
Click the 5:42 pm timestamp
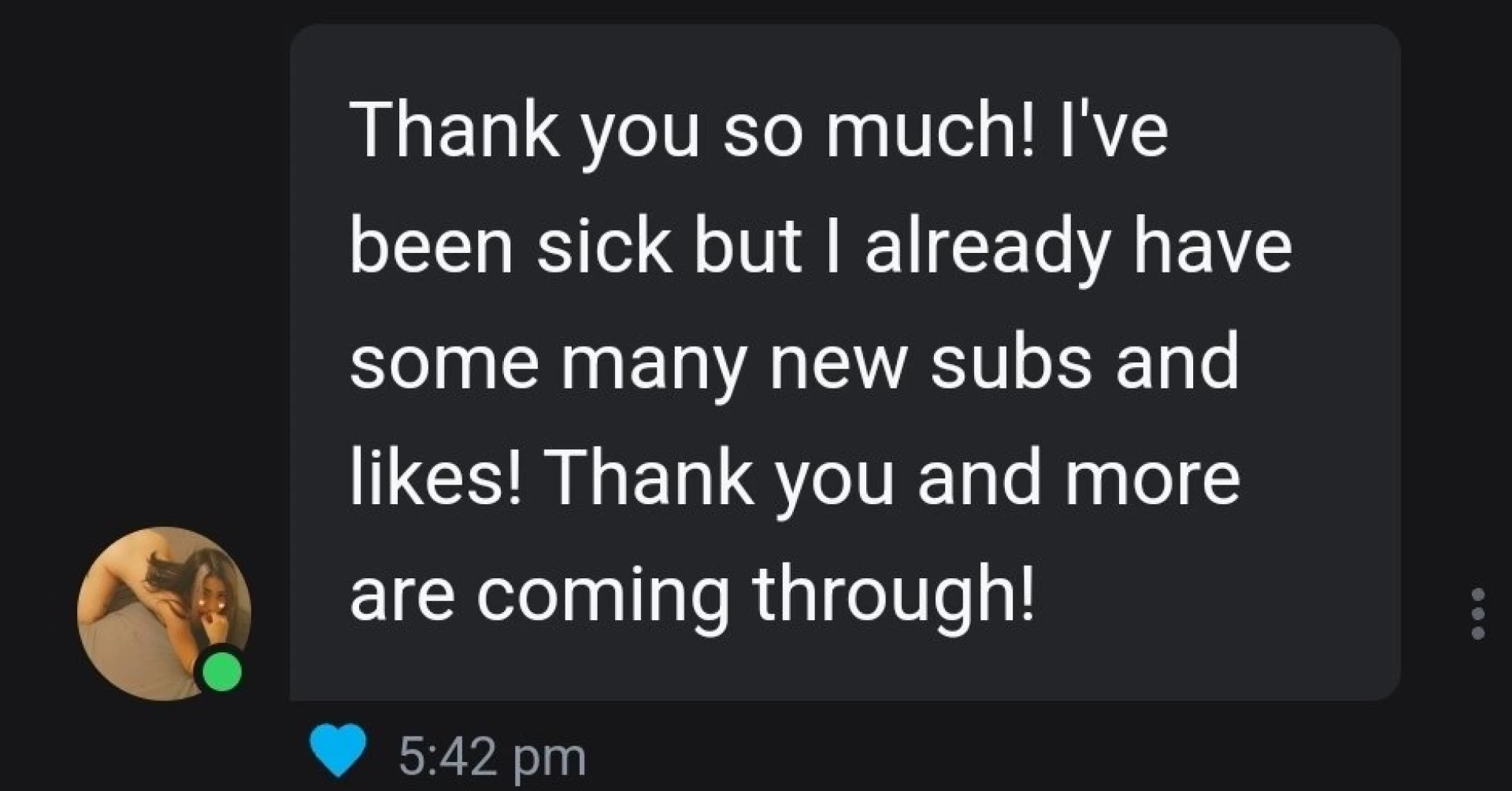492,754
